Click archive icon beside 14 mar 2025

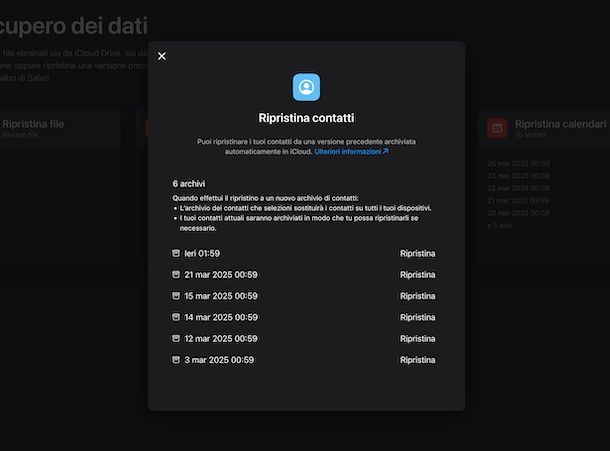coord(176,317)
